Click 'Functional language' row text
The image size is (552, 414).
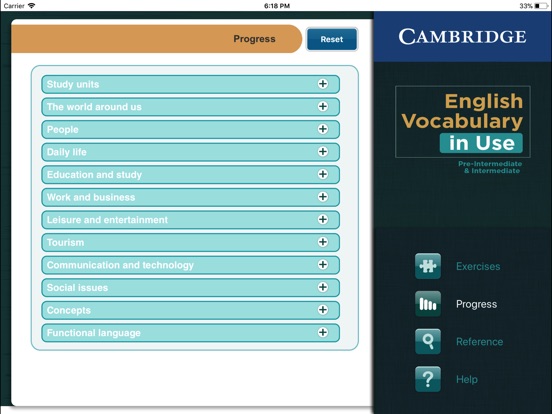94,333
